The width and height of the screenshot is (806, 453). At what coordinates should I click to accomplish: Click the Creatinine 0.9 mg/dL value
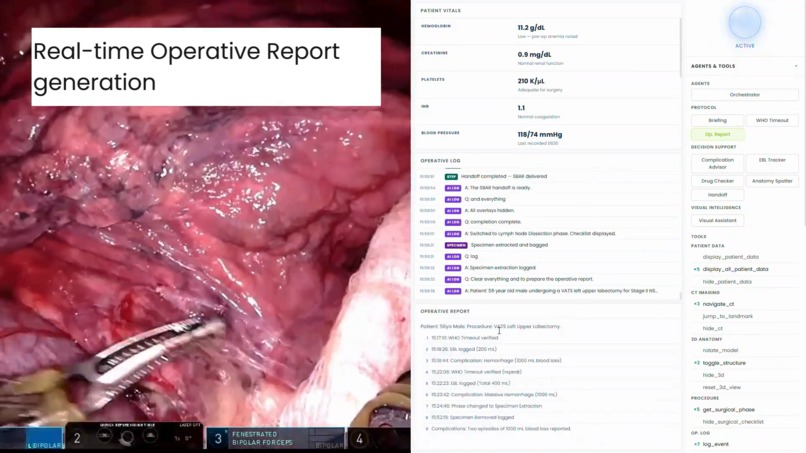point(534,55)
